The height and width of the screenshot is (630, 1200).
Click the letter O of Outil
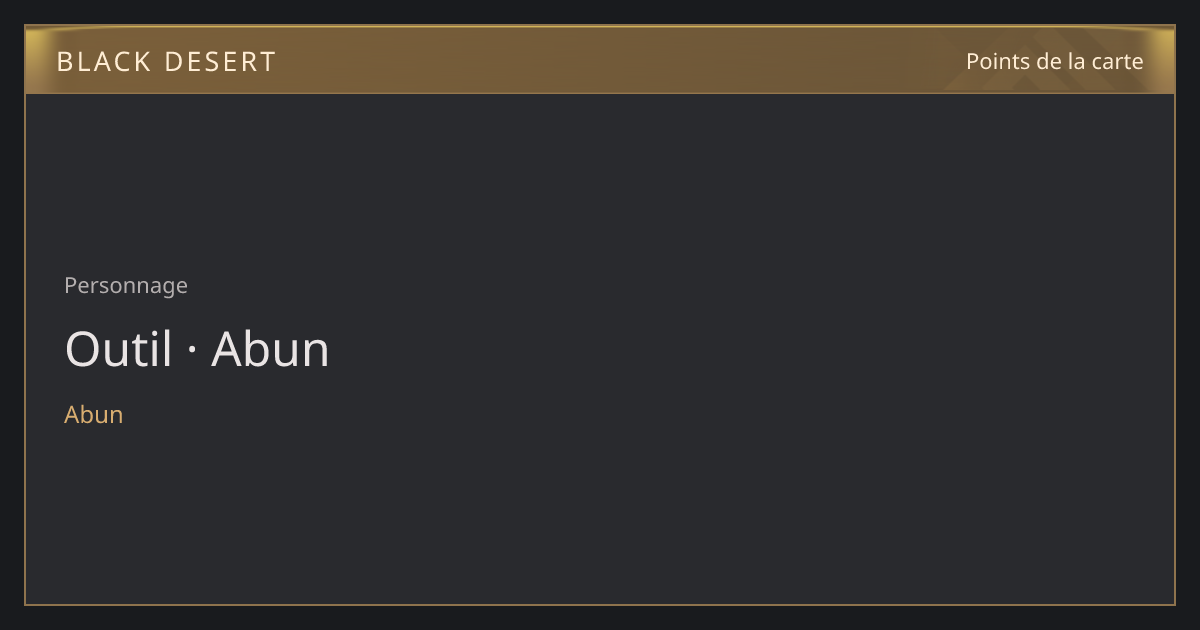point(82,349)
